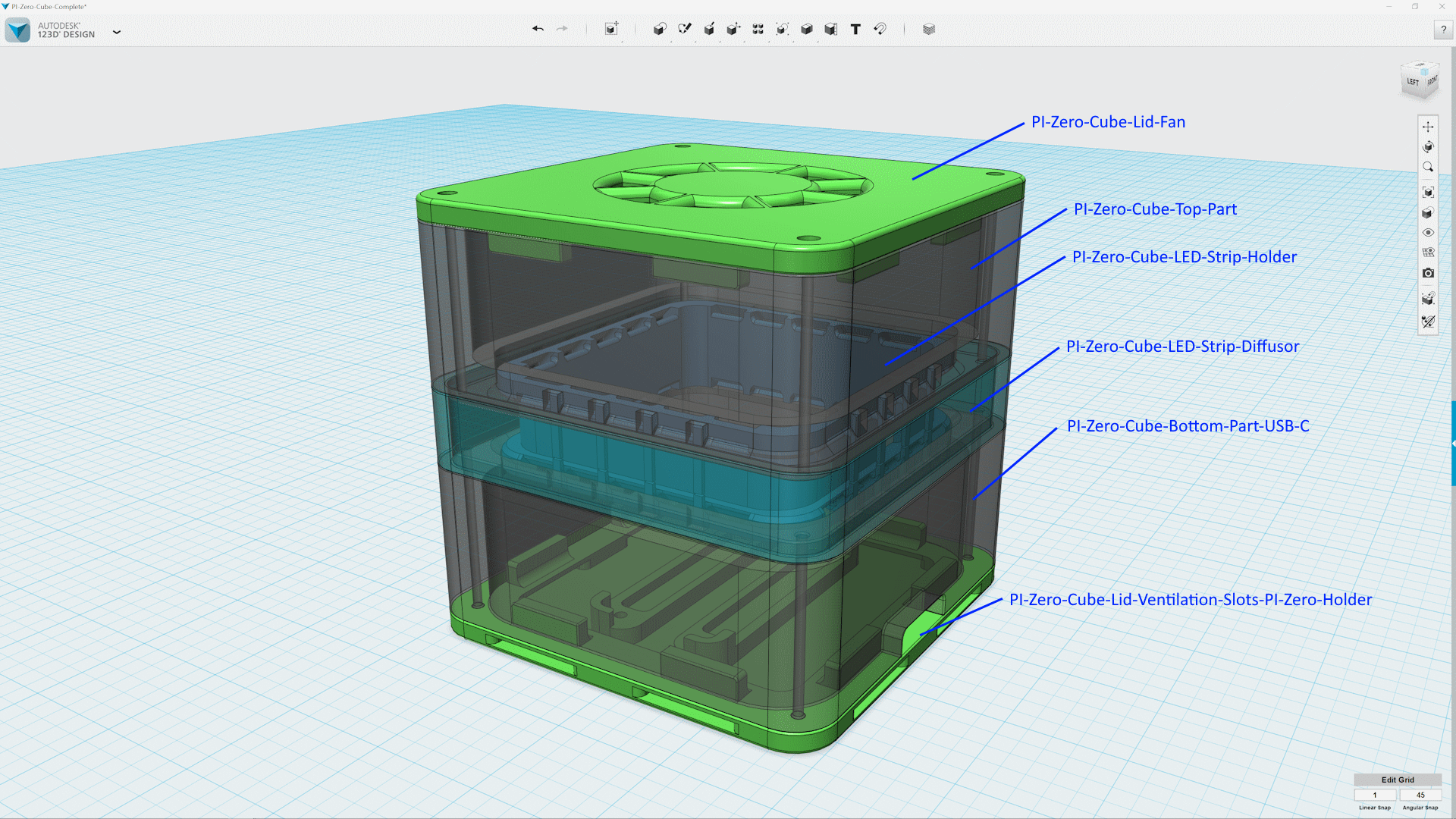1456x819 pixels.
Task: Toggle sketch visibility icon
Action: [1428, 322]
